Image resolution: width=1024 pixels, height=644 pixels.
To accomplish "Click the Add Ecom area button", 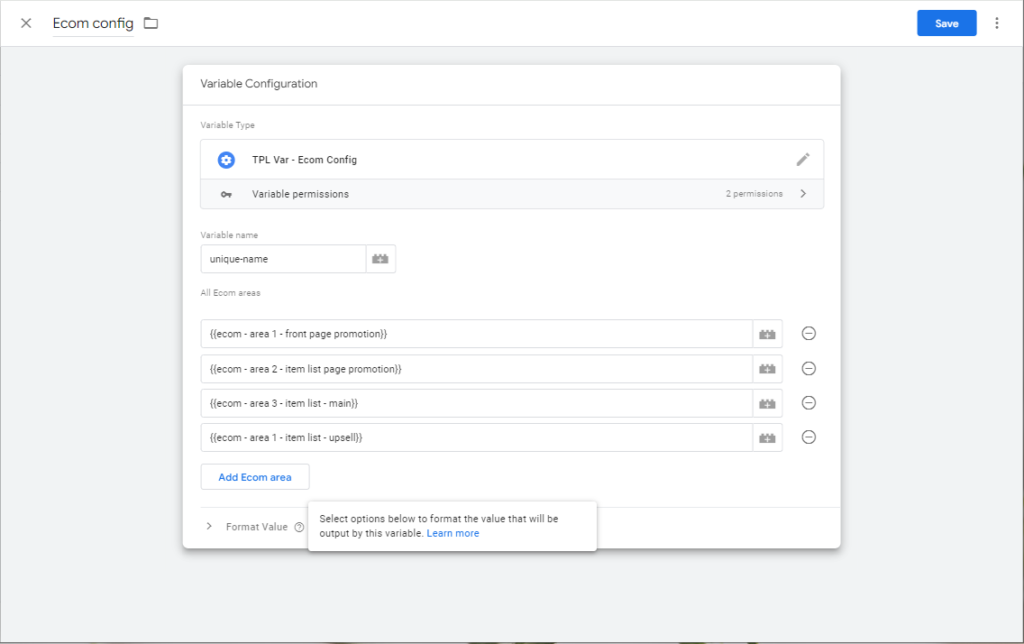I will click(255, 477).
